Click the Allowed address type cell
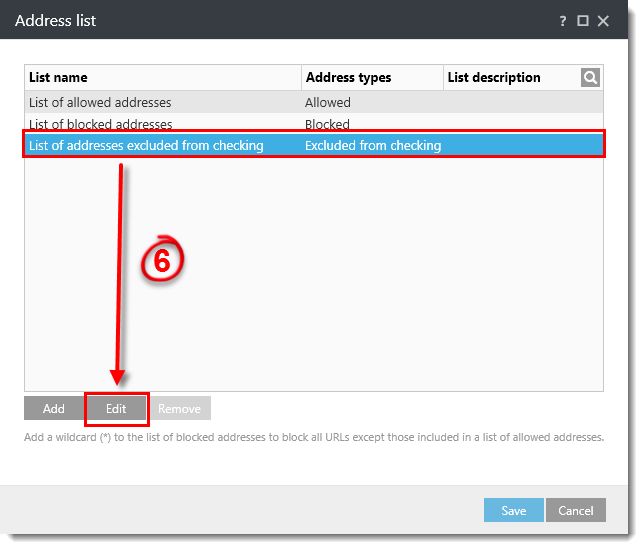 [328, 102]
